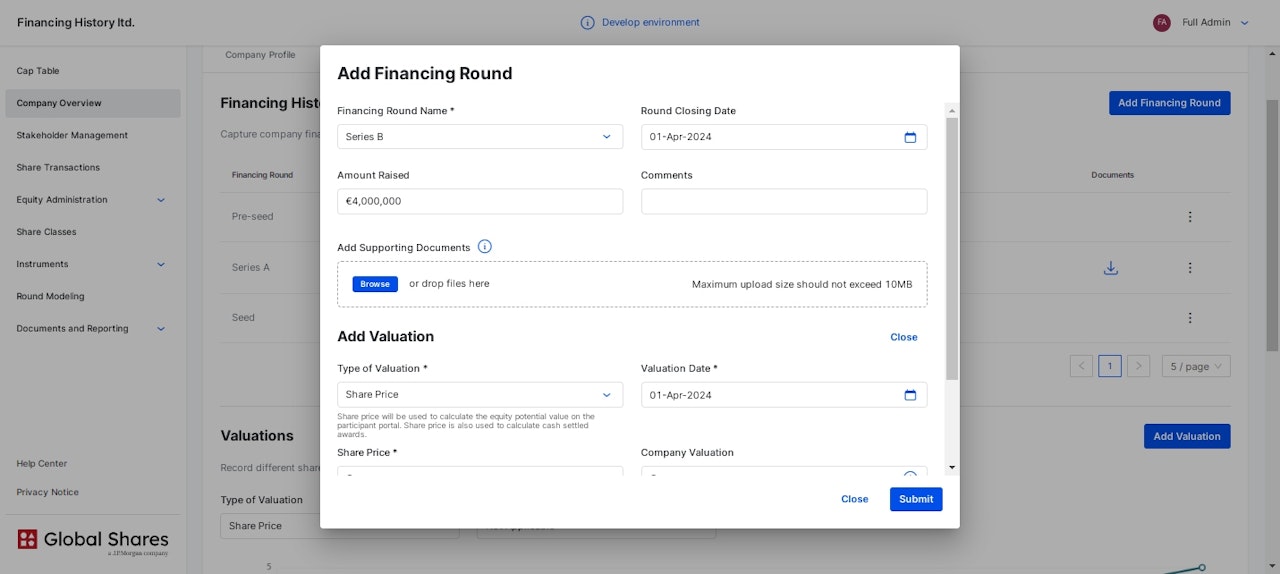Open the Valuation Date calendar picker
Screen dimensions: 1280x574
point(910,395)
